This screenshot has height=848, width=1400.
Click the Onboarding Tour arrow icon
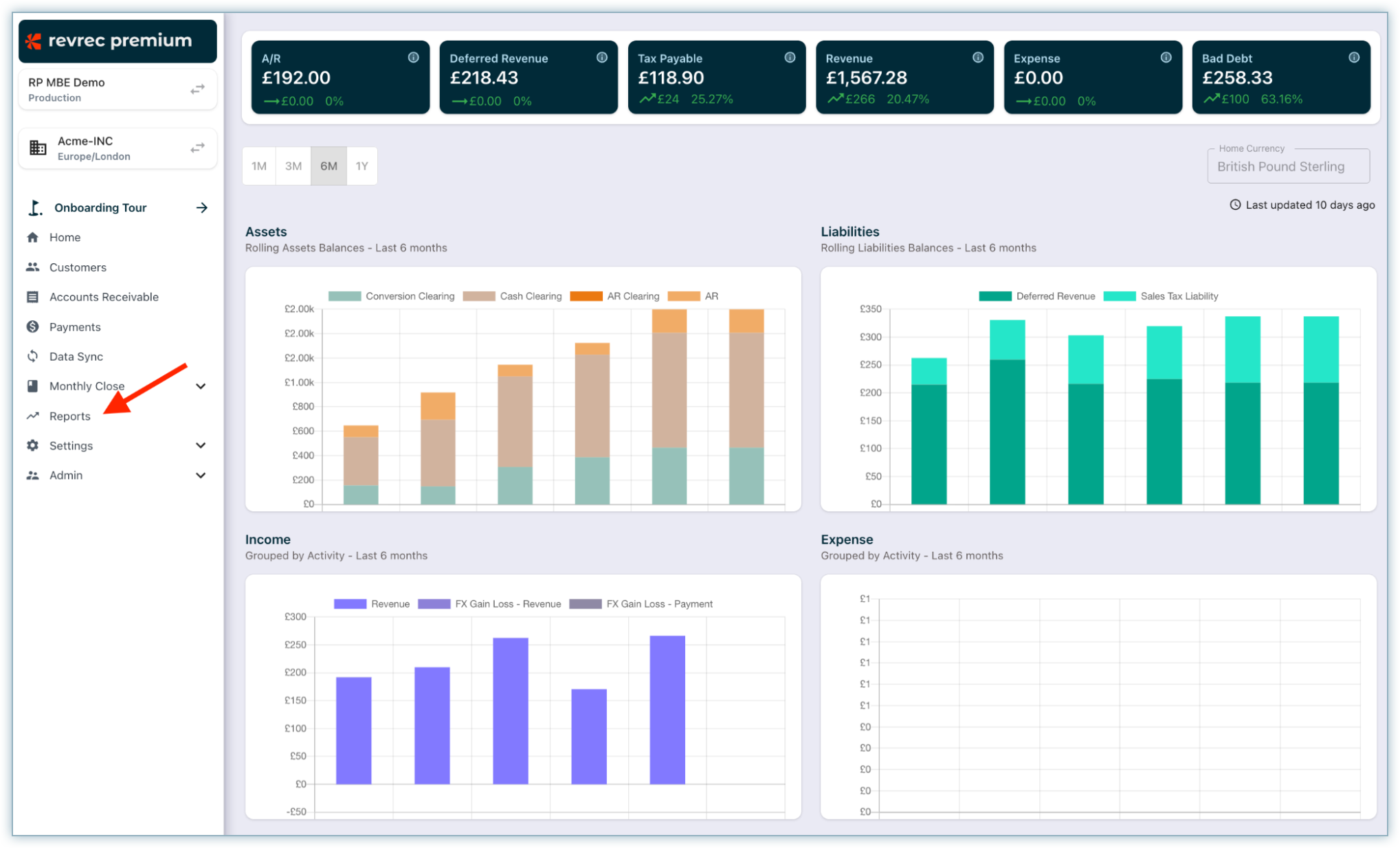(201, 208)
